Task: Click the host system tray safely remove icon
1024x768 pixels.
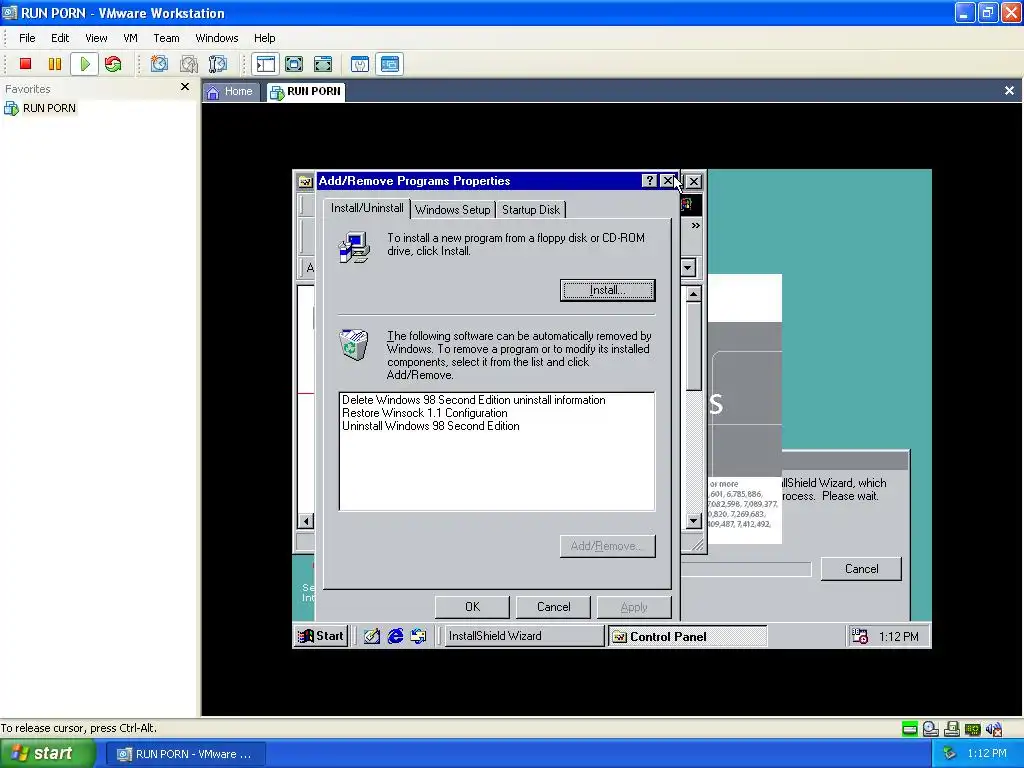Action: [x=950, y=754]
